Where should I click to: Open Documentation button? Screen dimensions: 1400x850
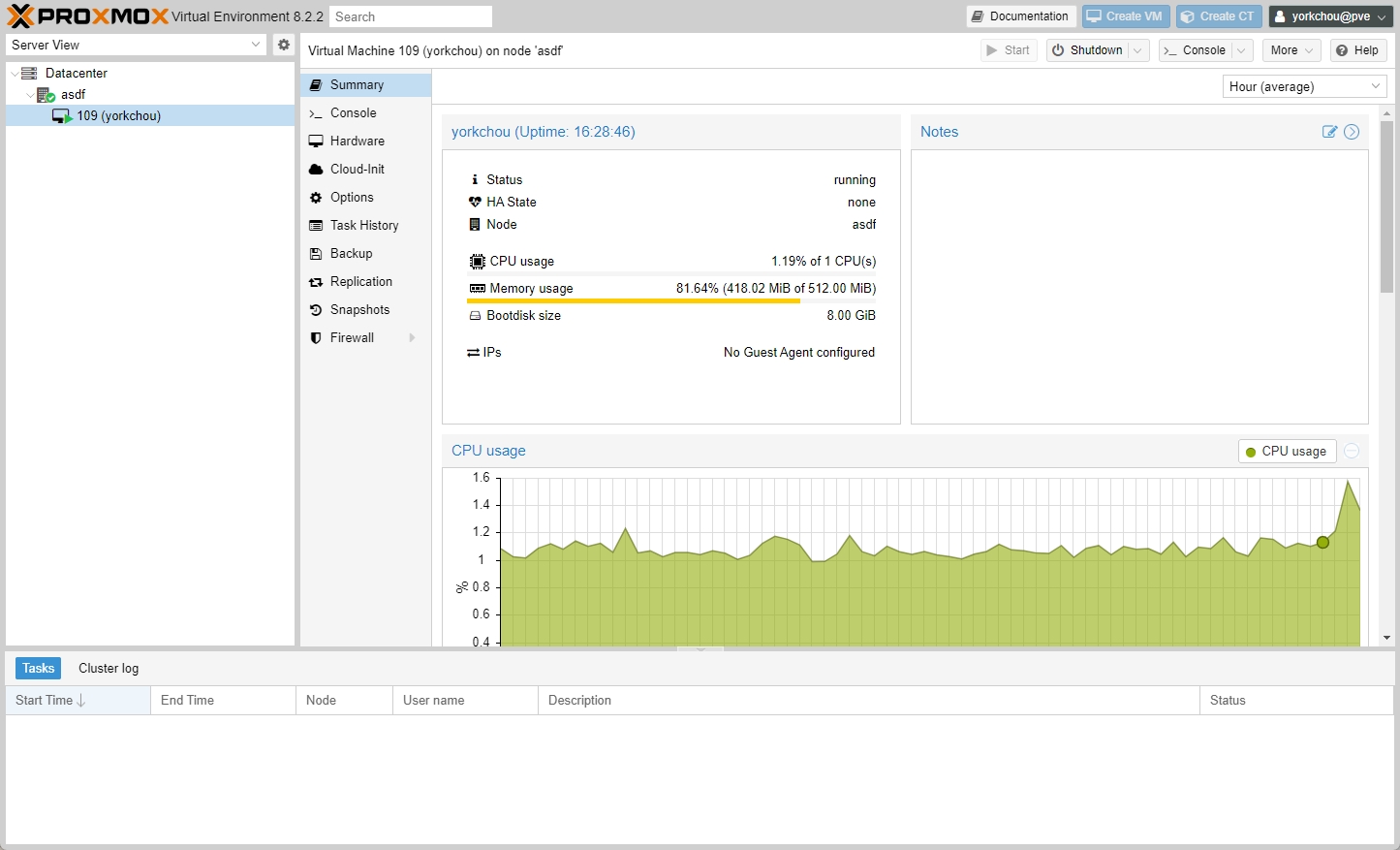(x=1020, y=16)
